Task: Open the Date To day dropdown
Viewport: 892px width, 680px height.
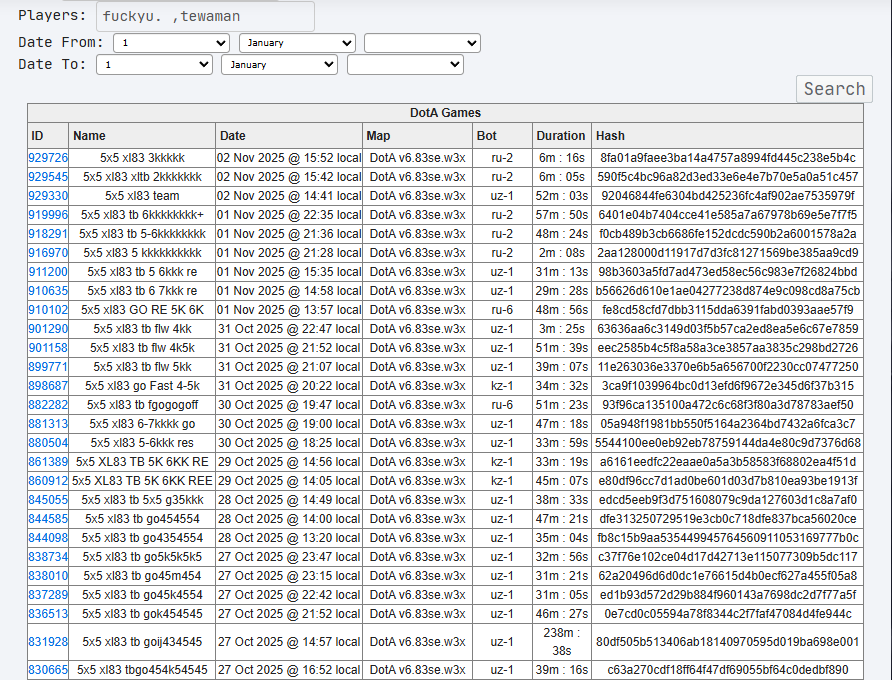Action: click(x=154, y=64)
